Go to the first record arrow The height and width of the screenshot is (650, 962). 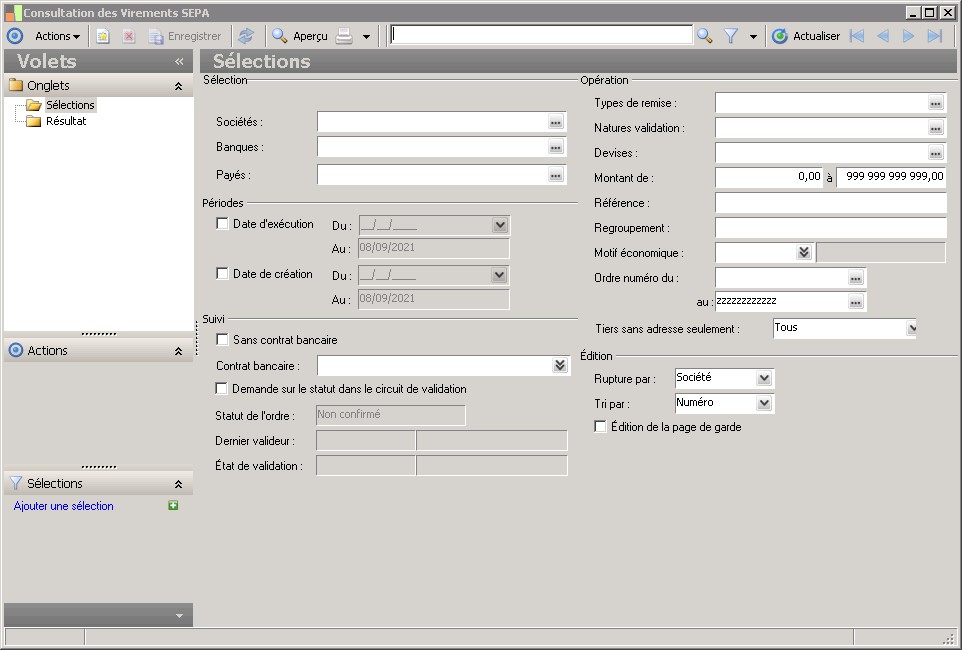click(x=857, y=36)
